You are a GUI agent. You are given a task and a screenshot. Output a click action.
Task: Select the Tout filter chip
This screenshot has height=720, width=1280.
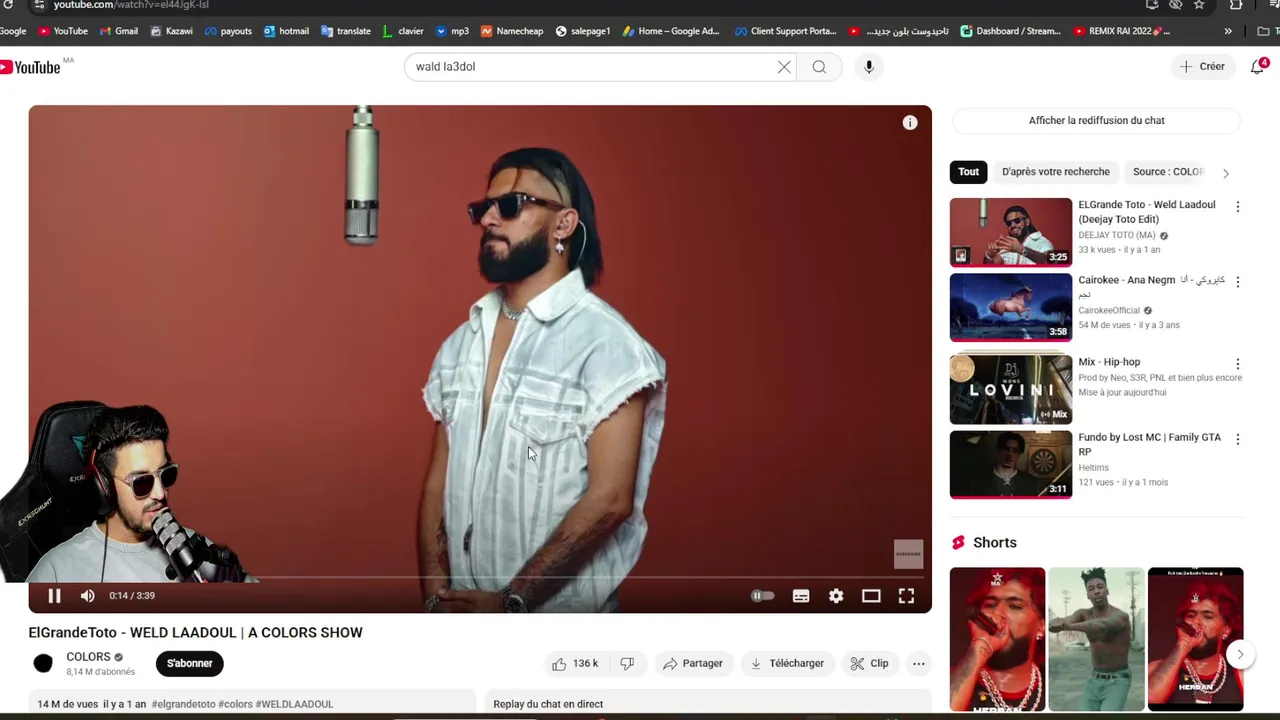click(968, 172)
